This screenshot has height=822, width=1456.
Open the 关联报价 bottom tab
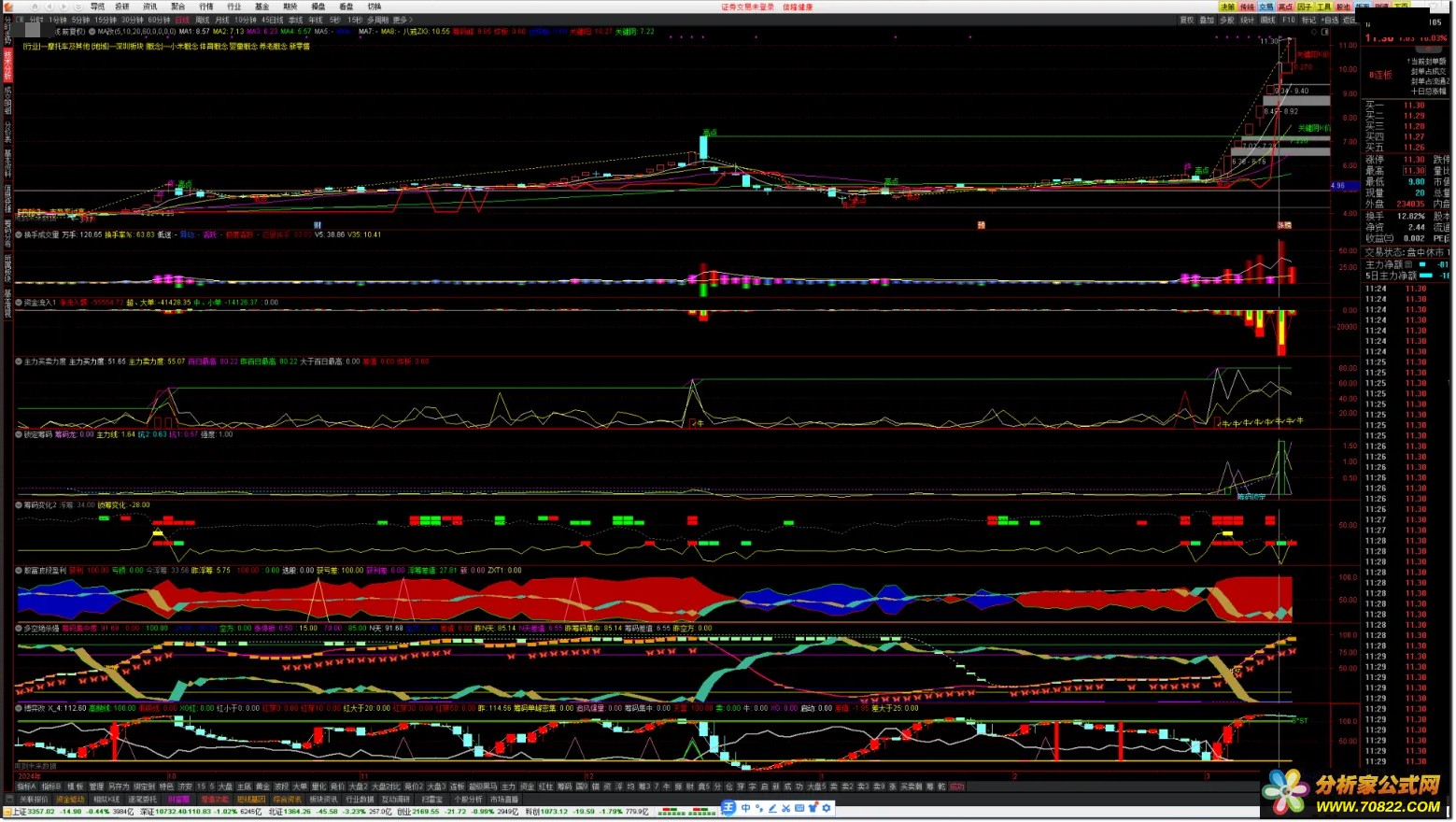pyautogui.click(x=34, y=800)
